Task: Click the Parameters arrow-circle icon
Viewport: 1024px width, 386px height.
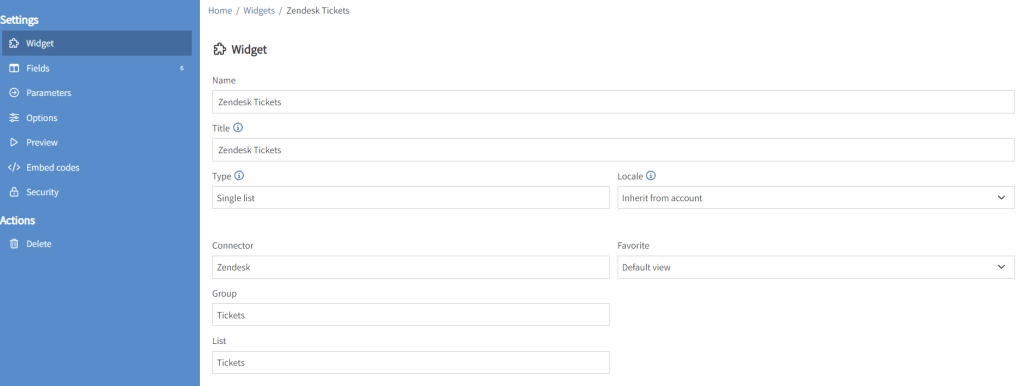Action: click(x=14, y=93)
